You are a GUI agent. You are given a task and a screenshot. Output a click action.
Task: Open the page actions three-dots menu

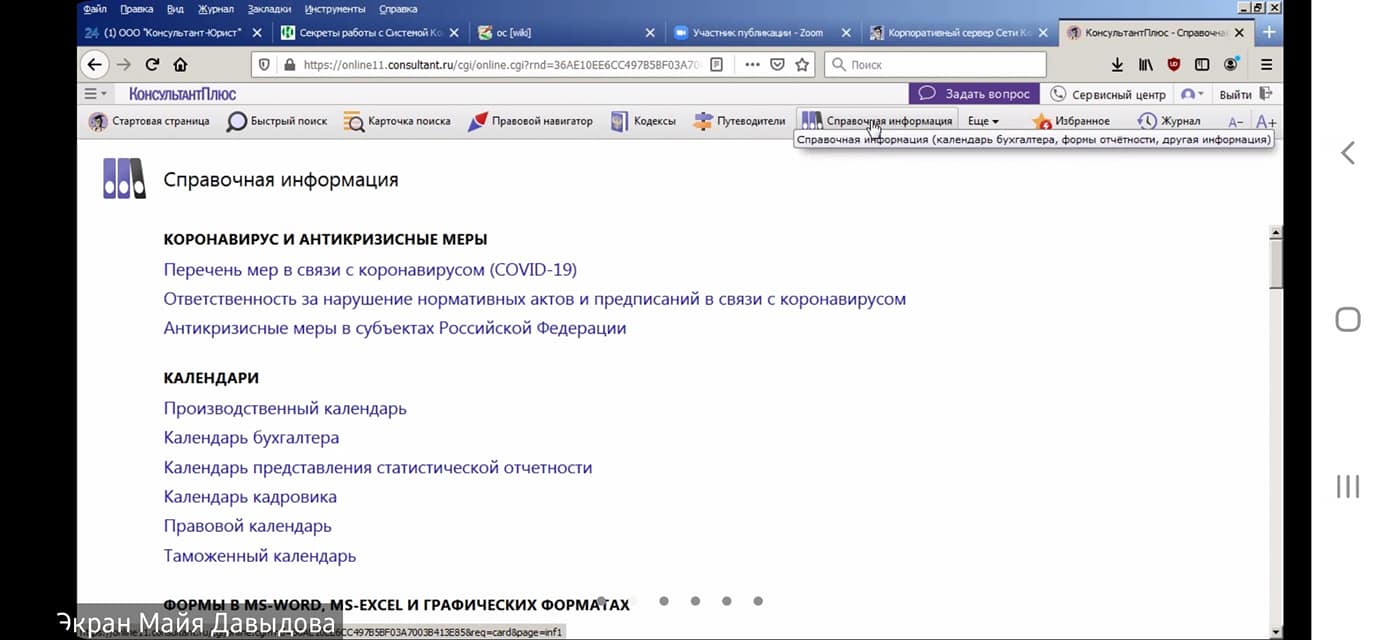coord(753,64)
